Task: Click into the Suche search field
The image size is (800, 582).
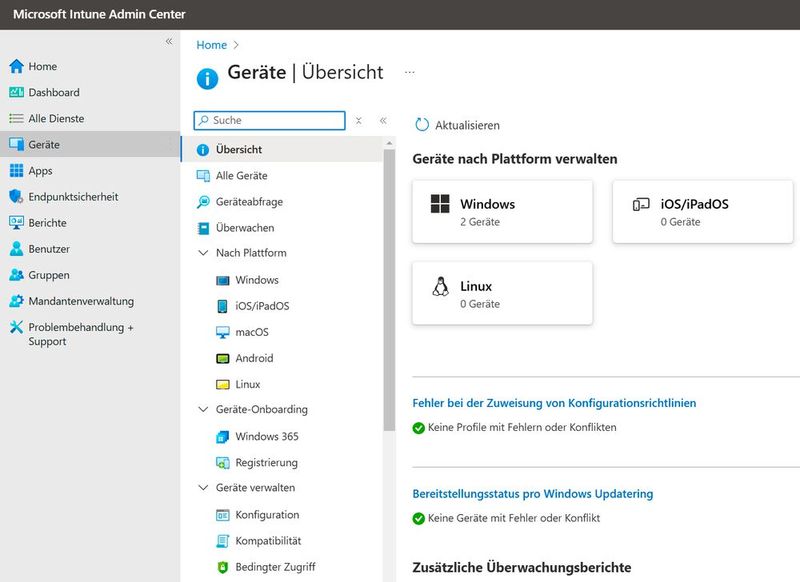Action: 269,120
